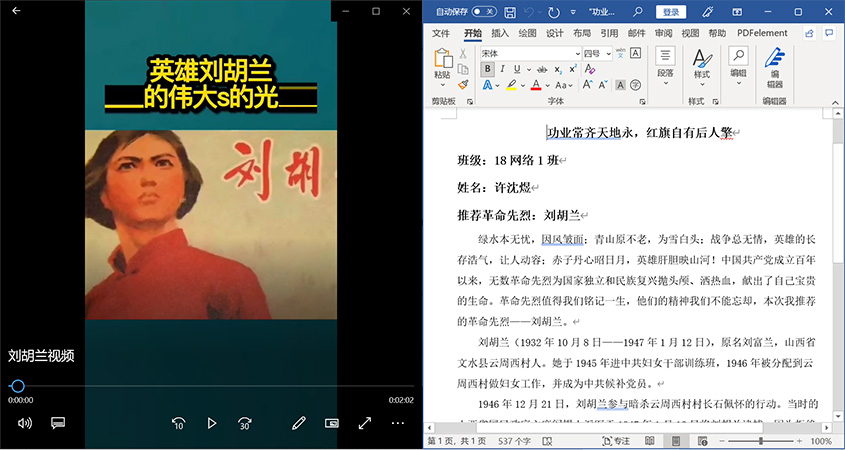Click the character border (boxed A) icon
This screenshot has width=845, height=450.
(635, 53)
